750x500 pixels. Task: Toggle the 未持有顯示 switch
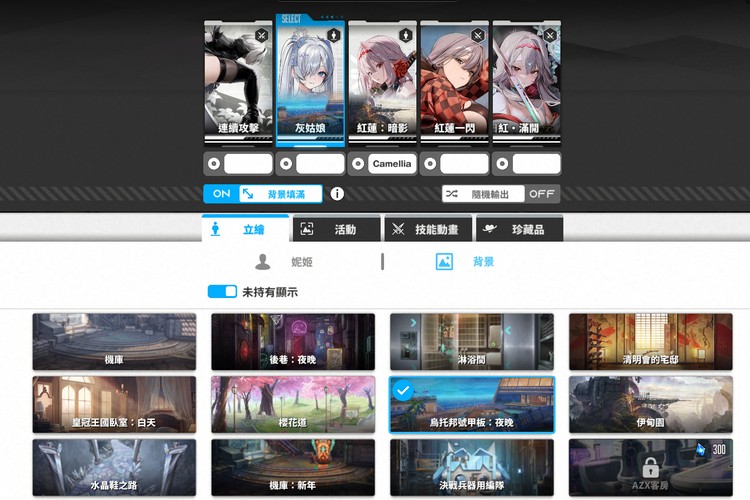[222, 291]
